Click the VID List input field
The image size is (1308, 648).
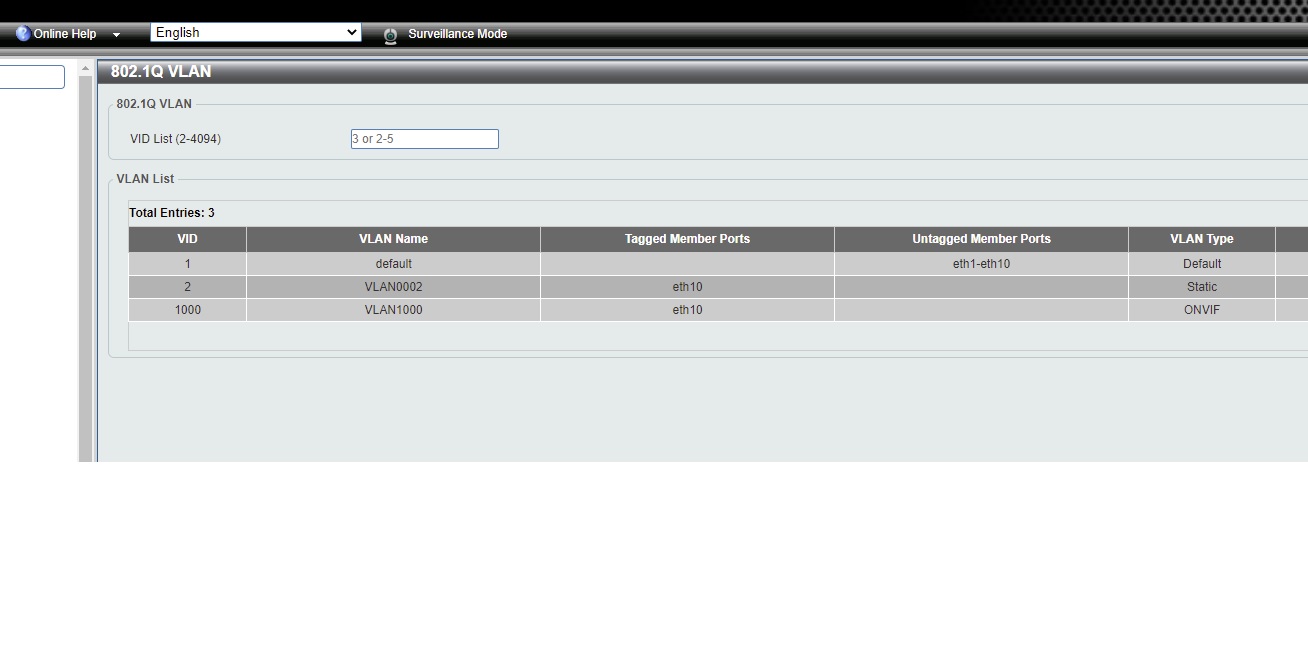click(424, 139)
